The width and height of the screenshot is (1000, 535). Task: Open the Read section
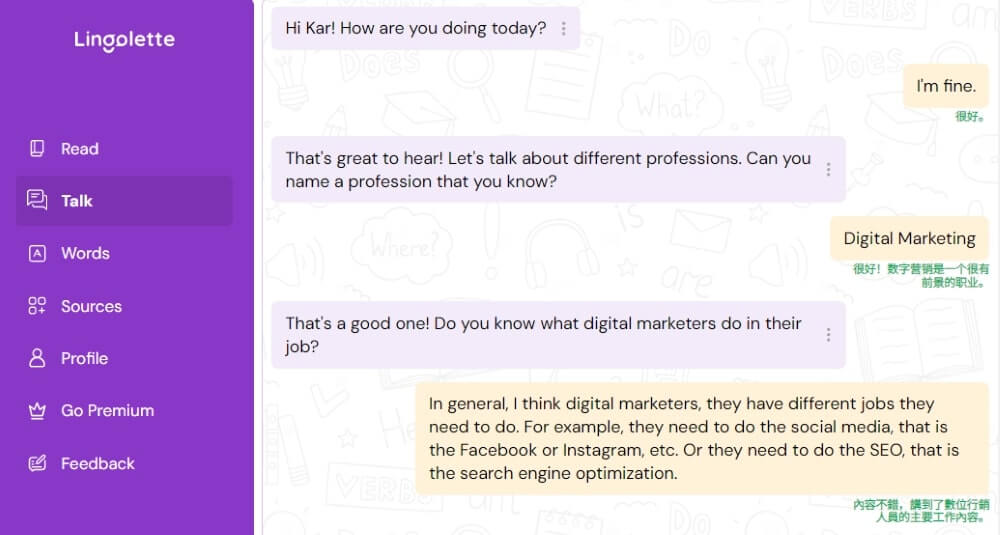80,149
